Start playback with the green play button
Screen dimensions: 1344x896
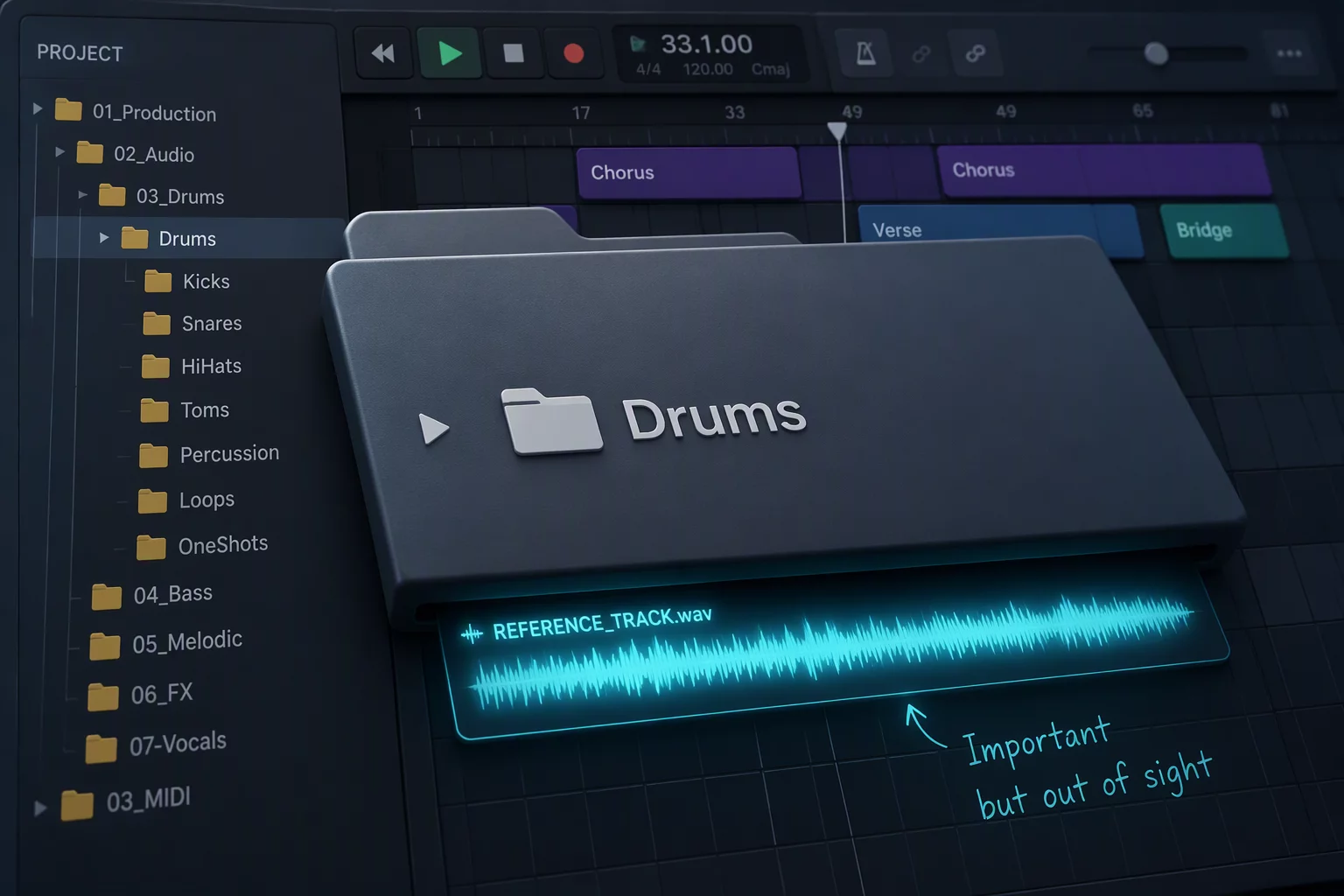pyautogui.click(x=449, y=53)
